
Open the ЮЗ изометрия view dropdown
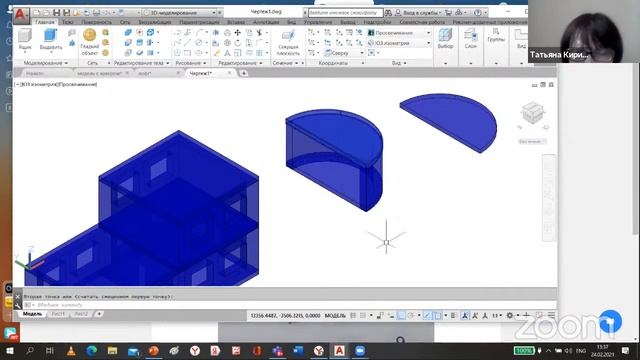[399, 43]
